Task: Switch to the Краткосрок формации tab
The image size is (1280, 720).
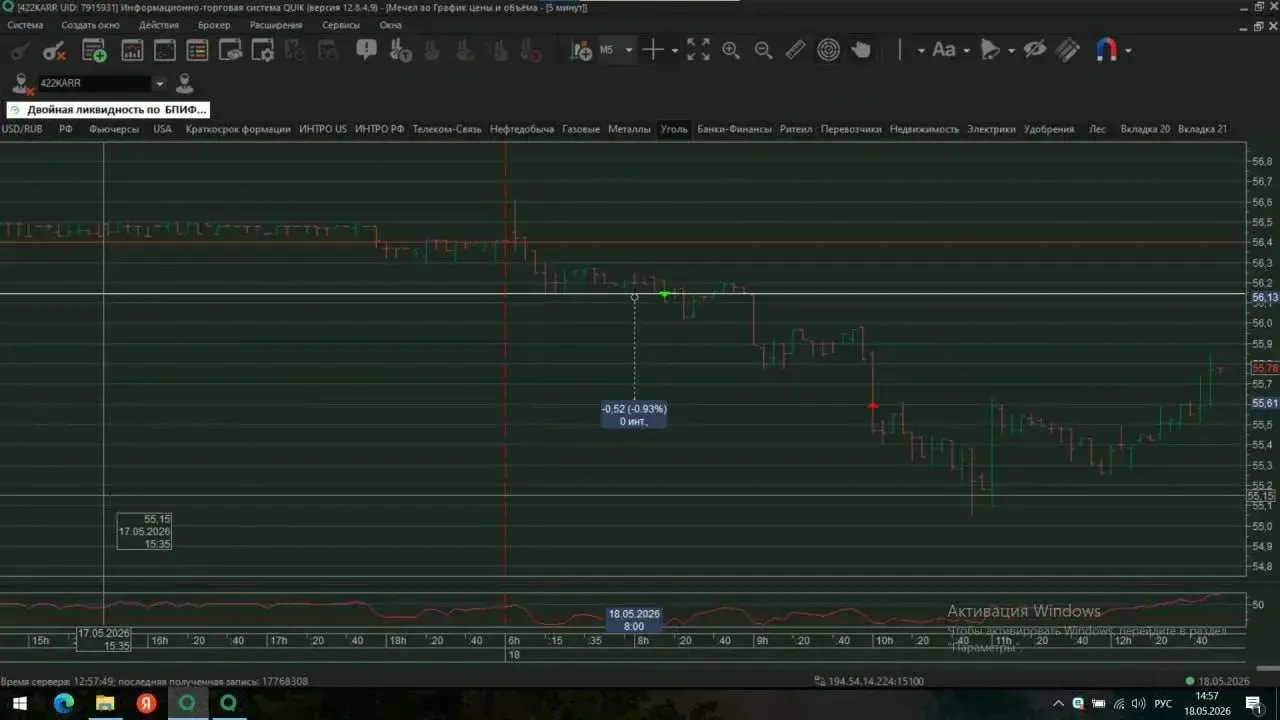Action: tap(238, 129)
